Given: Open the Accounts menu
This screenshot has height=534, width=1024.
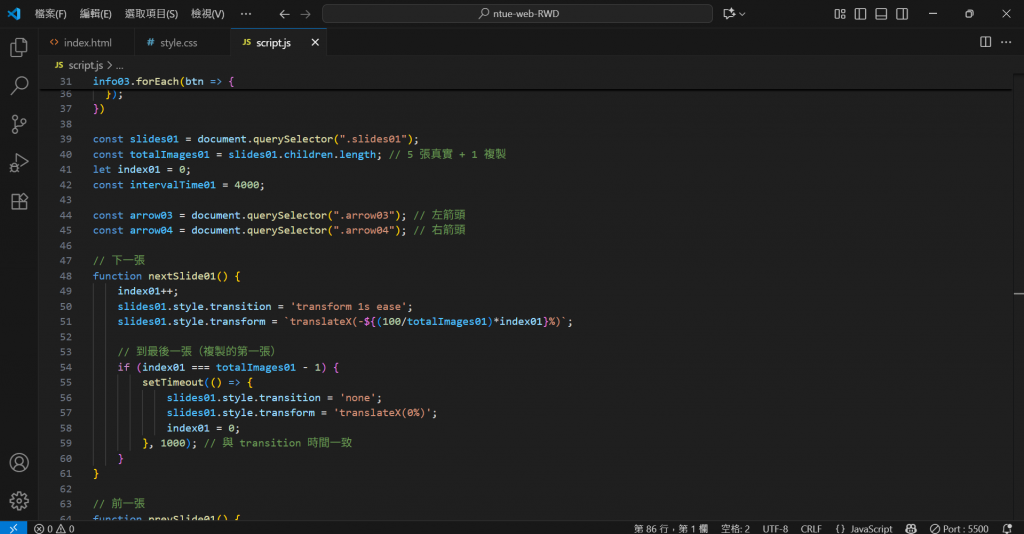Looking at the screenshot, I should (19, 463).
